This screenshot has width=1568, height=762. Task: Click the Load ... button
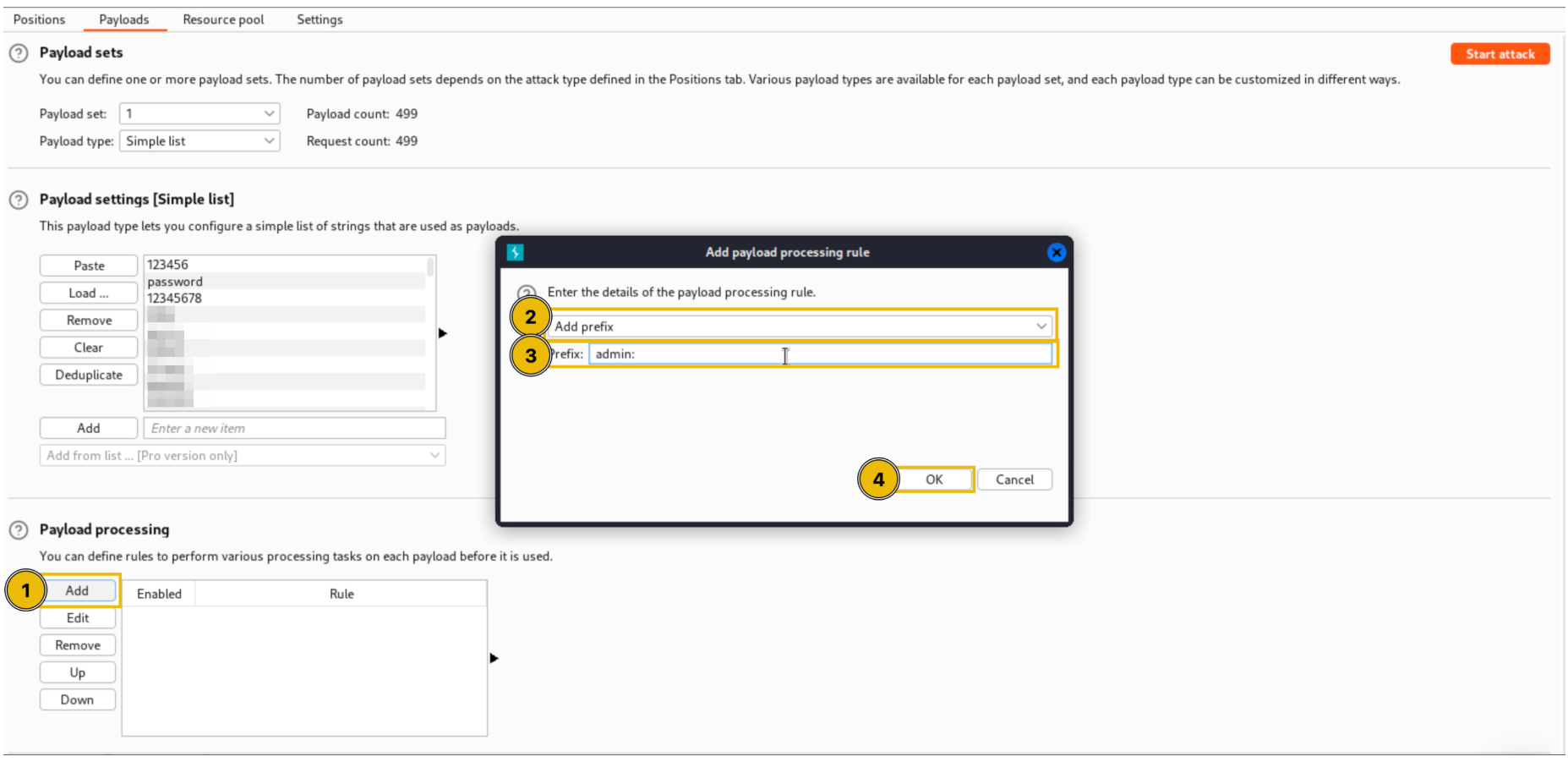[89, 293]
